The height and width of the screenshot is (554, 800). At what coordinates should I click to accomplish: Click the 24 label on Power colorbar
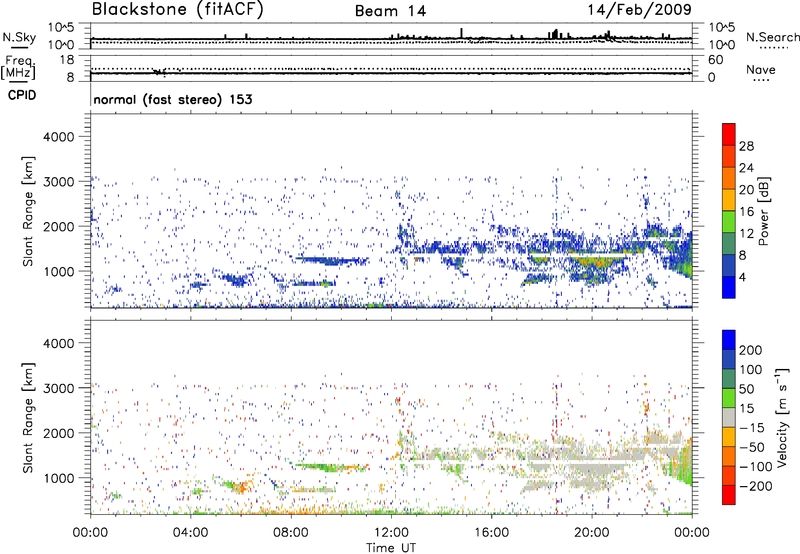click(x=746, y=168)
